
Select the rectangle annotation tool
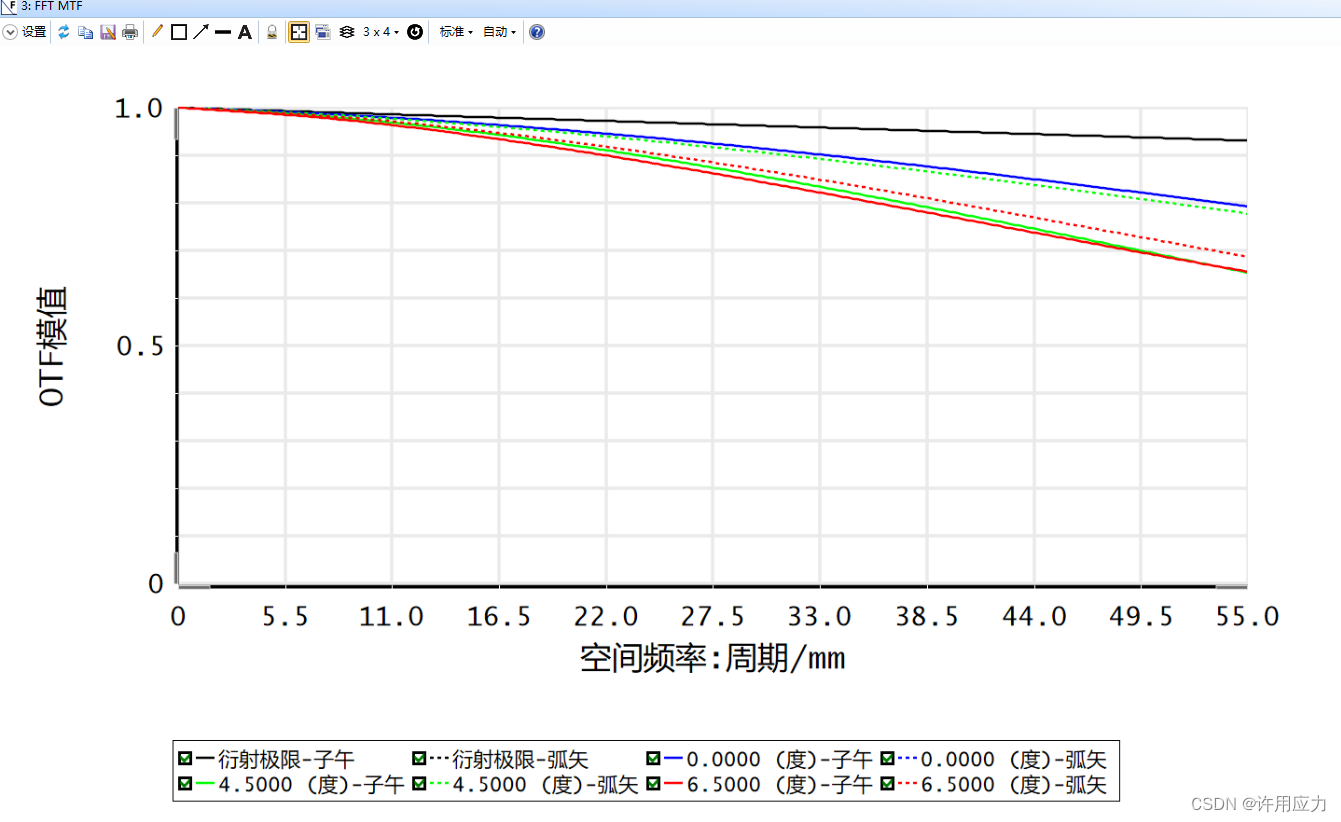(179, 32)
